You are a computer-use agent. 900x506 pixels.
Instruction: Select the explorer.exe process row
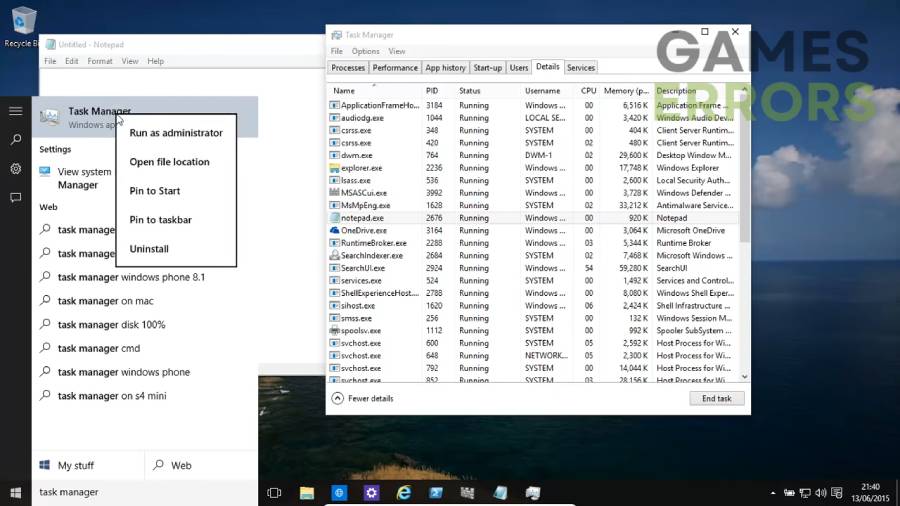[x=362, y=168]
